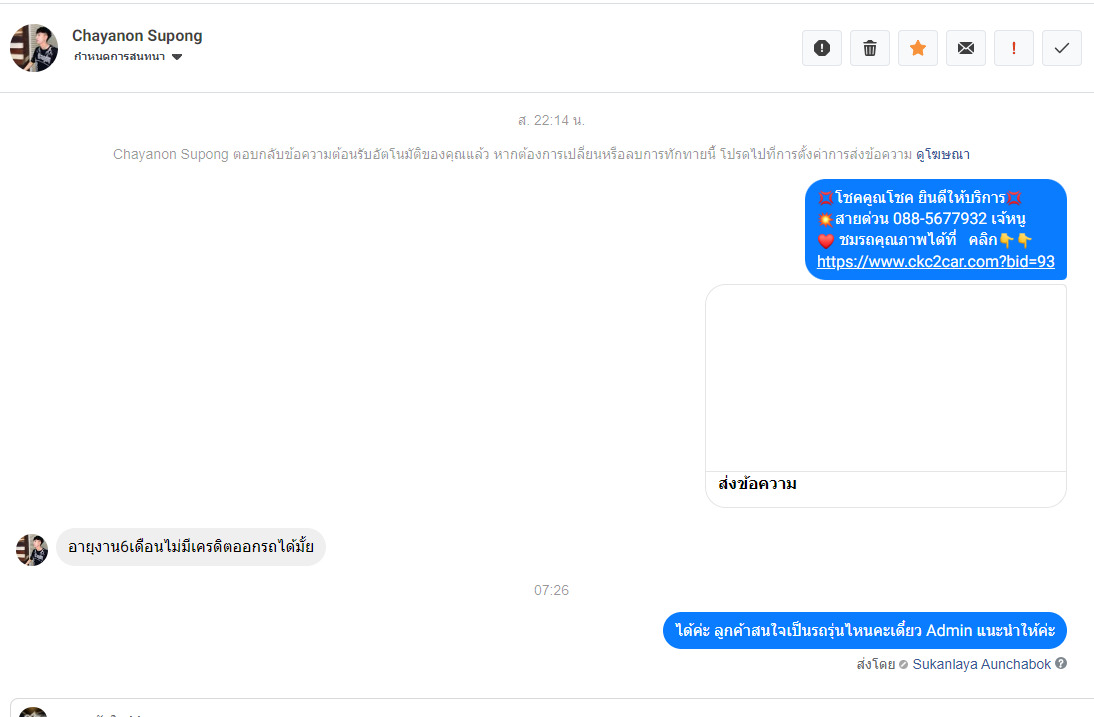The width and height of the screenshot is (1094, 717).
Task: Click the reply input box at bottom
Action: 551,709
